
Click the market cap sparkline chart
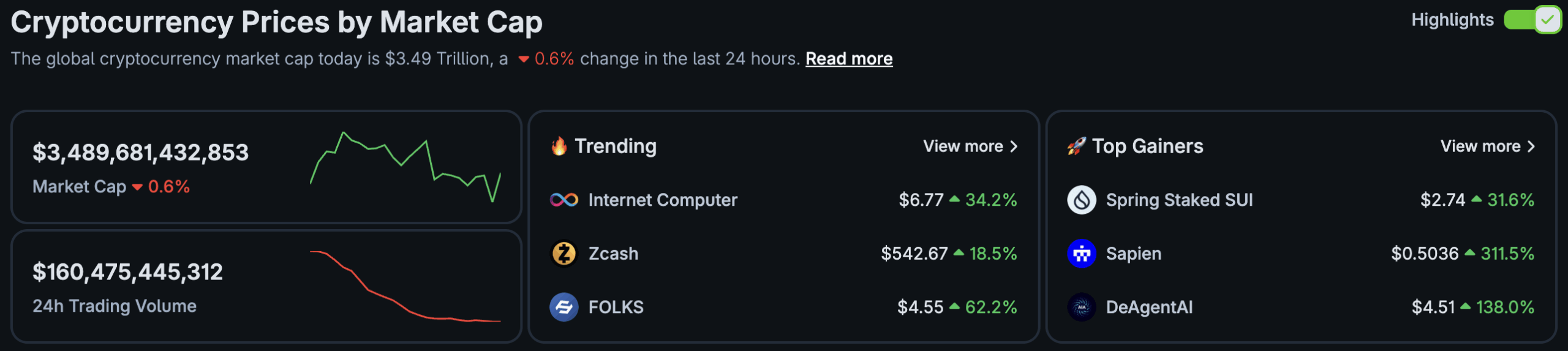click(405, 166)
